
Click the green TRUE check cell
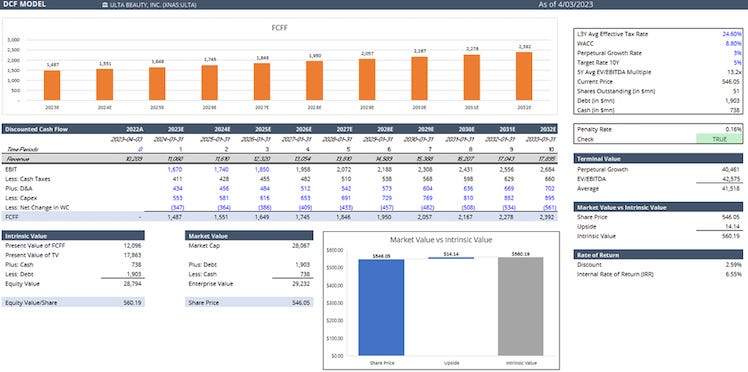click(x=719, y=139)
